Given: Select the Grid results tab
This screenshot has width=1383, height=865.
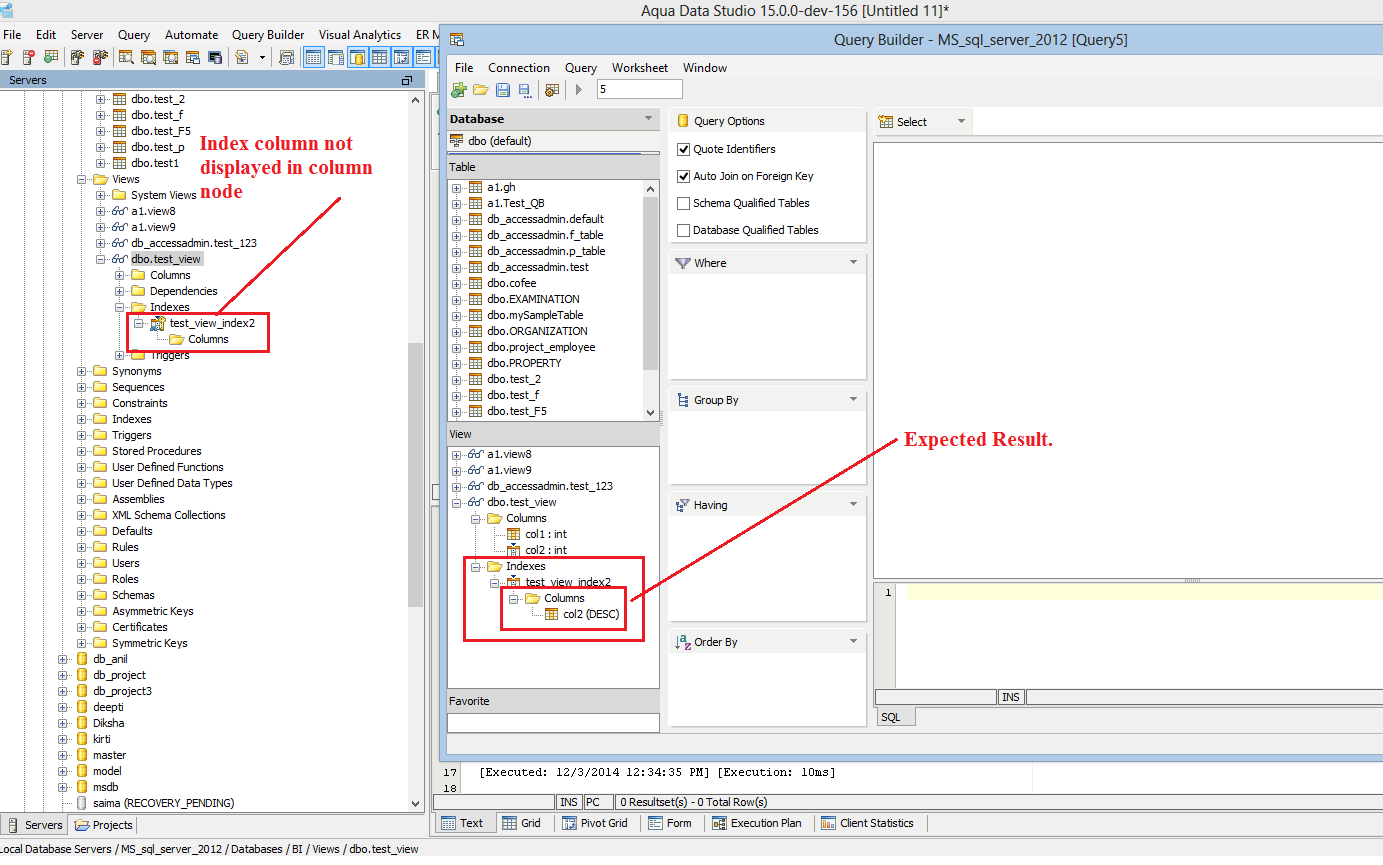Looking at the screenshot, I should pos(522,823).
